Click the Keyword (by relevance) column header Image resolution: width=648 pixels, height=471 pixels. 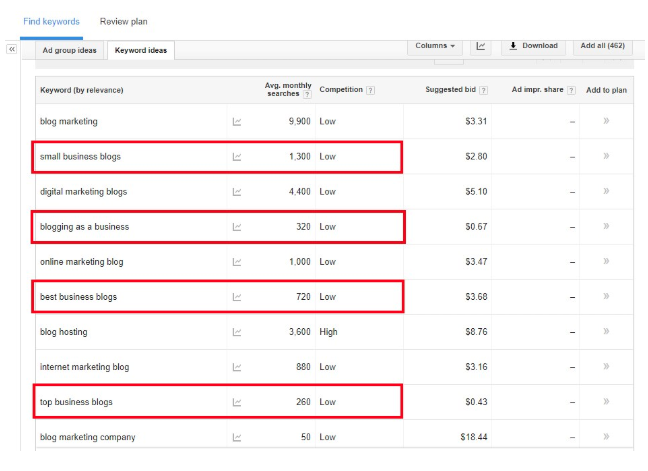(x=82, y=90)
